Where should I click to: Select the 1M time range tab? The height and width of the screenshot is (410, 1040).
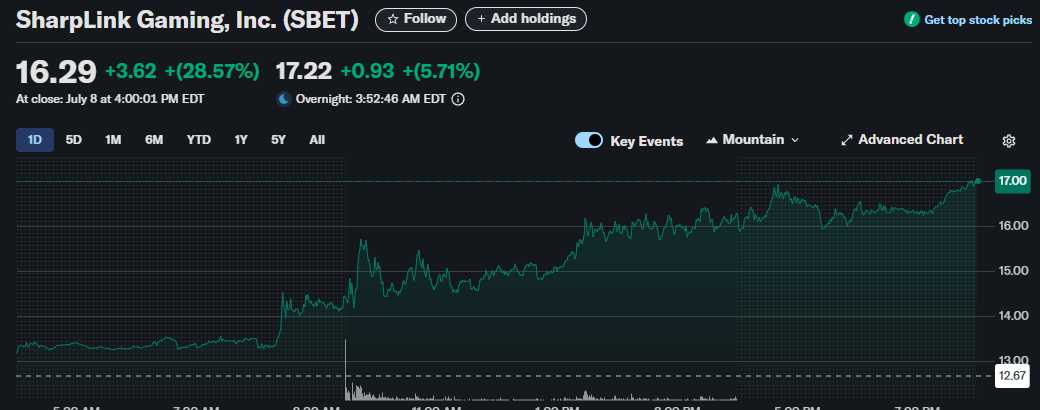113,140
